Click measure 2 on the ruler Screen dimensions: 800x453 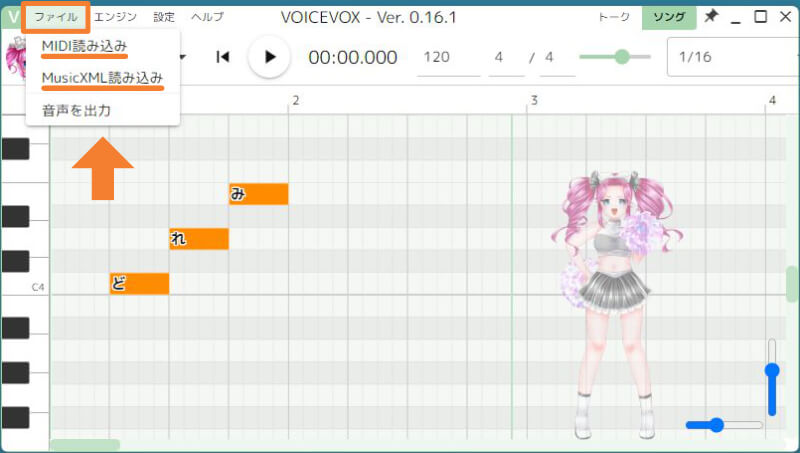pos(295,100)
